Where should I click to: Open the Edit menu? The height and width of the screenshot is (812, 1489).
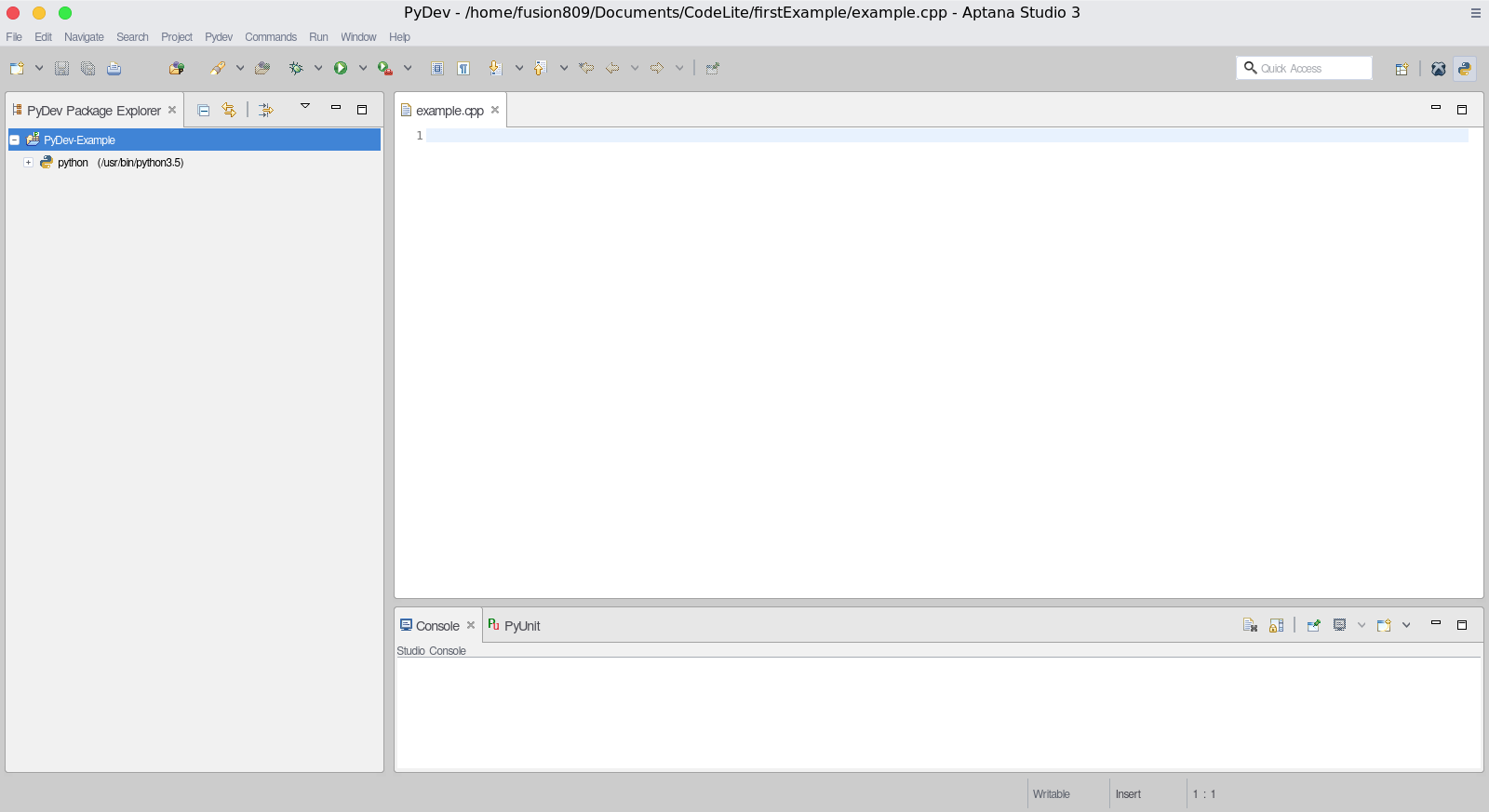43,37
